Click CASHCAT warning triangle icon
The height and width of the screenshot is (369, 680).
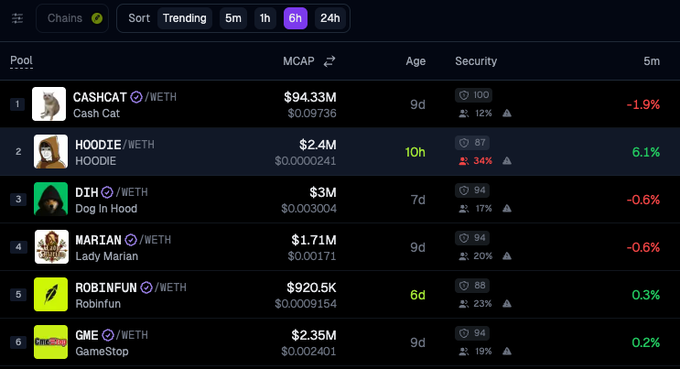pyautogui.click(x=507, y=113)
